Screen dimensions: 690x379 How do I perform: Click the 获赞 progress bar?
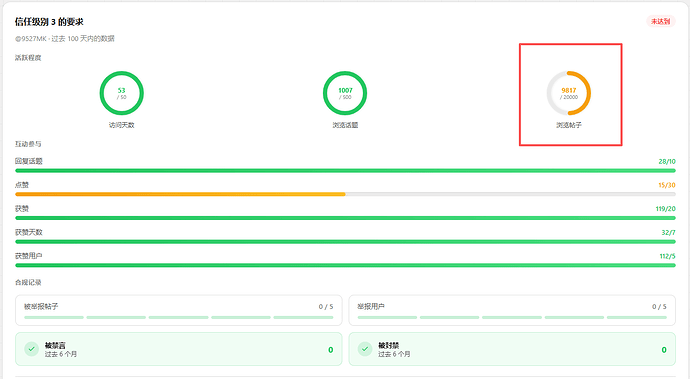click(345, 218)
